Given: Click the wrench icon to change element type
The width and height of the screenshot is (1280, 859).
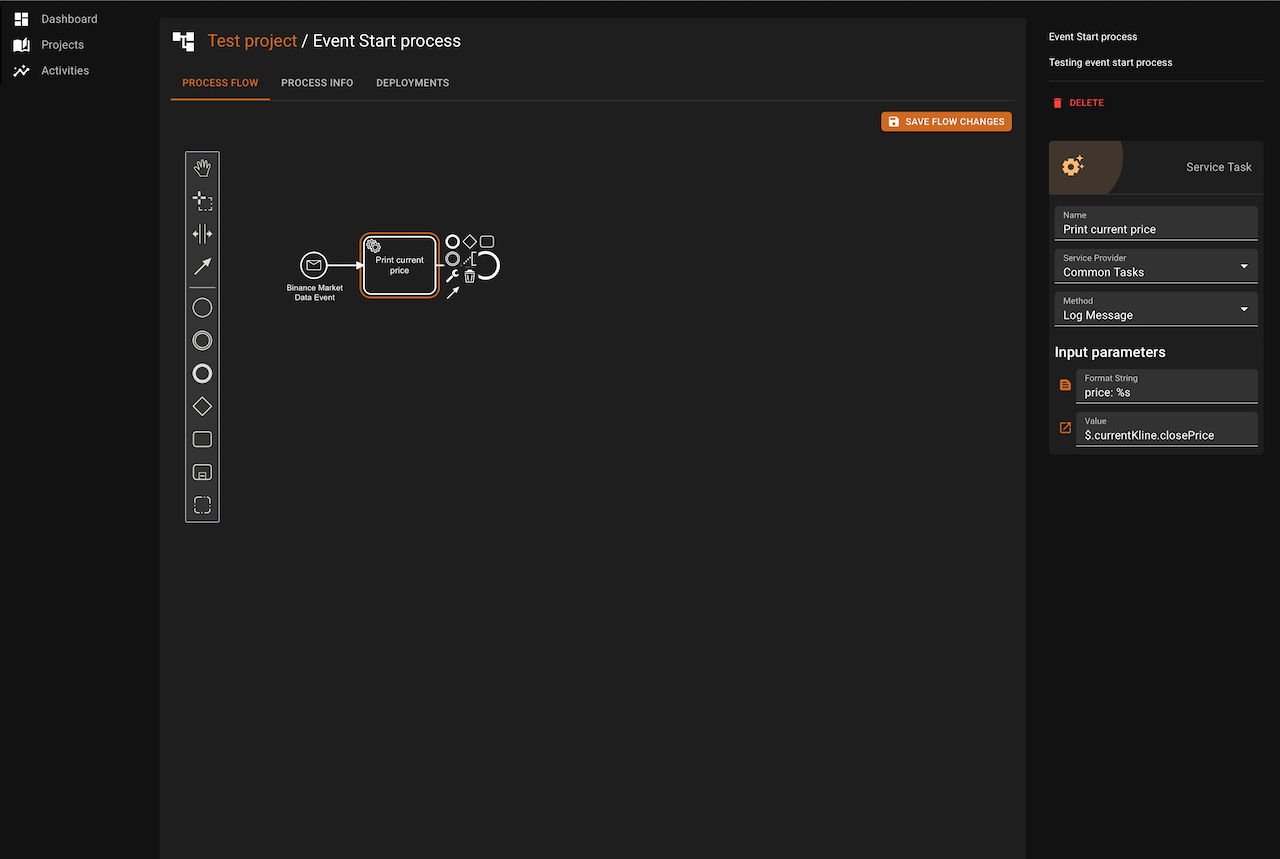Looking at the screenshot, I should (x=452, y=276).
